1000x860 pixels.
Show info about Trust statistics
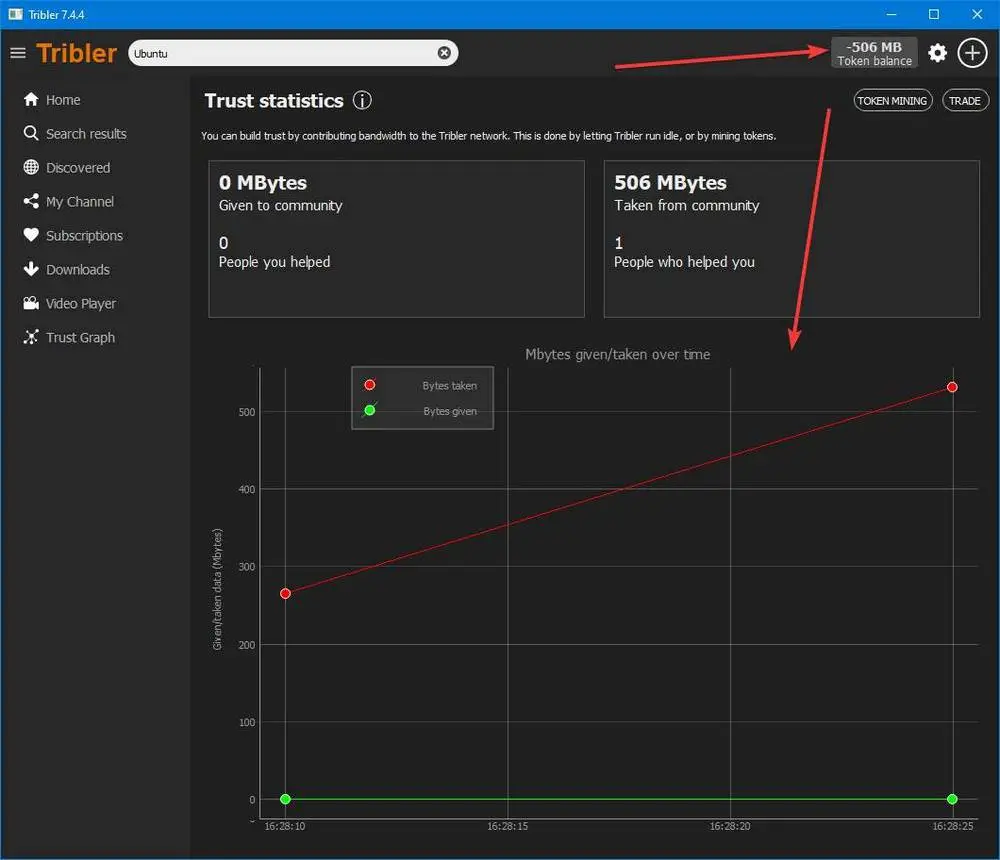click(x=362, y=100)
